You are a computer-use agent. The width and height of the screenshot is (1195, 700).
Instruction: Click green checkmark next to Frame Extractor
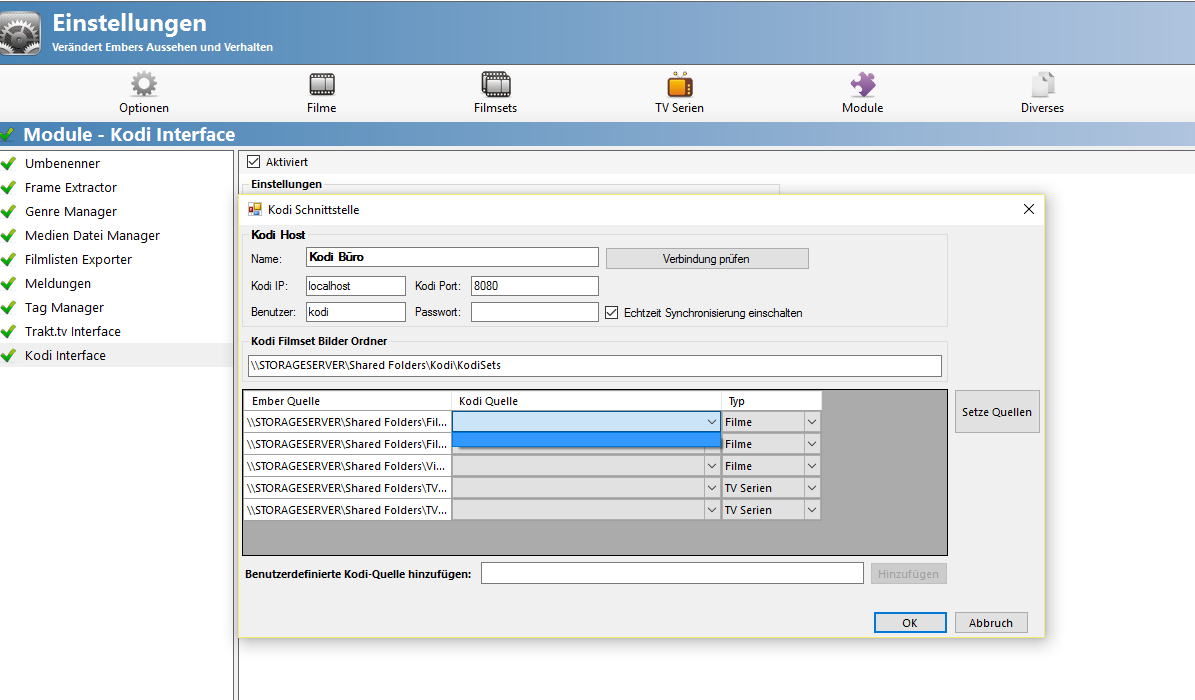coord(8,188)
